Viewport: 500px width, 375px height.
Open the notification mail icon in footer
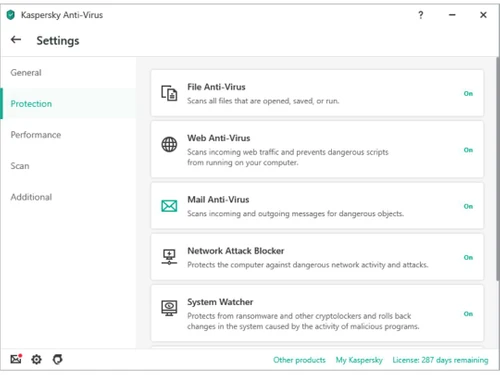pos(16,359)
